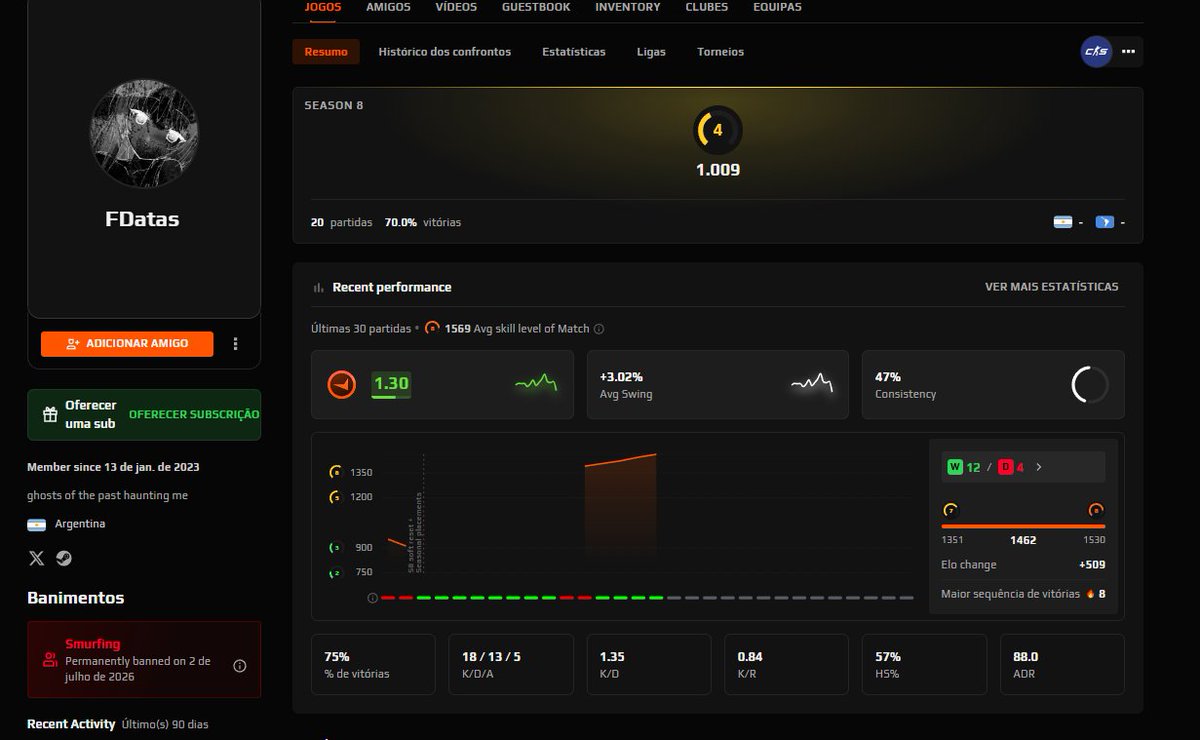
Task: Open Histórico dos confrontos sub-tab
Action: click(x=445, y=52)
